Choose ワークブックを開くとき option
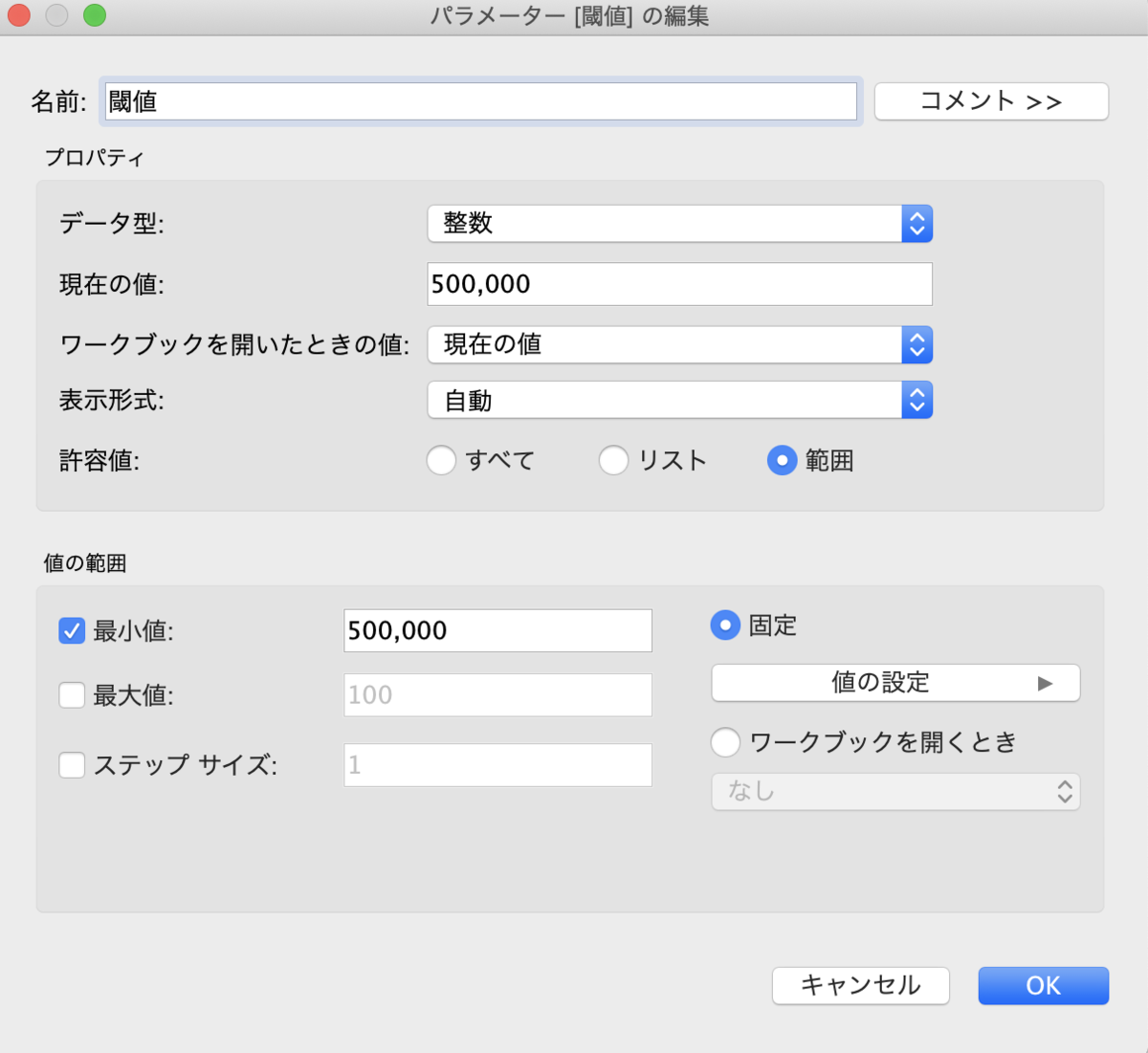This screenshot has width=1148, height=1053. [725, 742]
